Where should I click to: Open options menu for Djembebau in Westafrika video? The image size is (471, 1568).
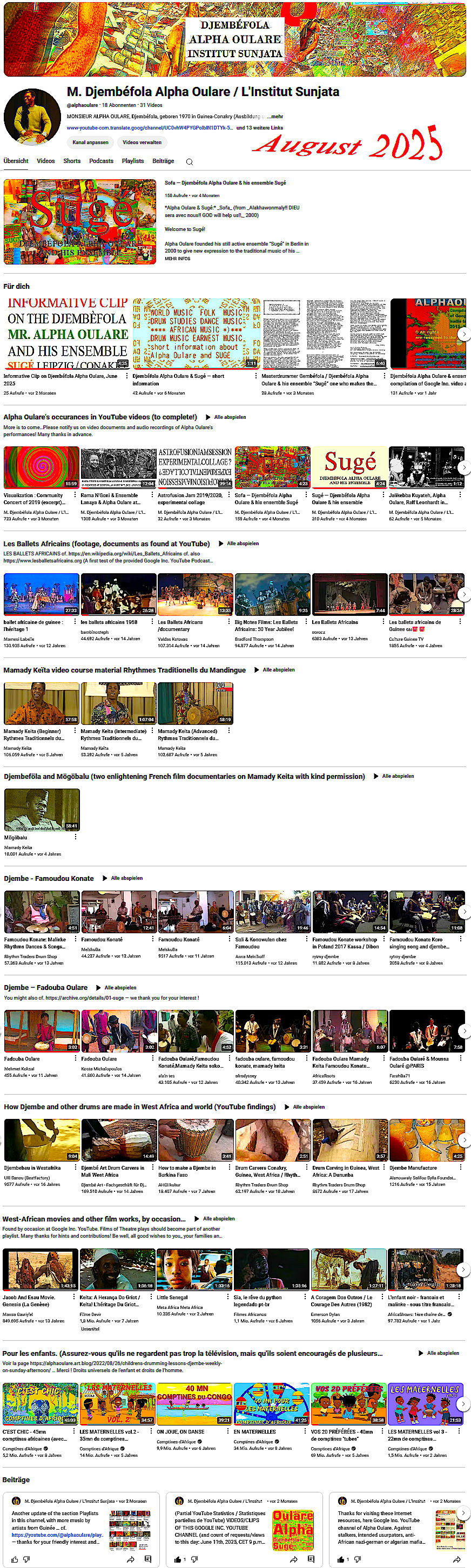coord(76,1168)
